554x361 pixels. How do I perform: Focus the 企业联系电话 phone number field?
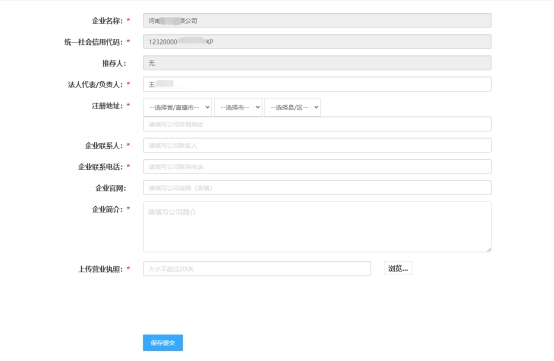tap(317, 166)
